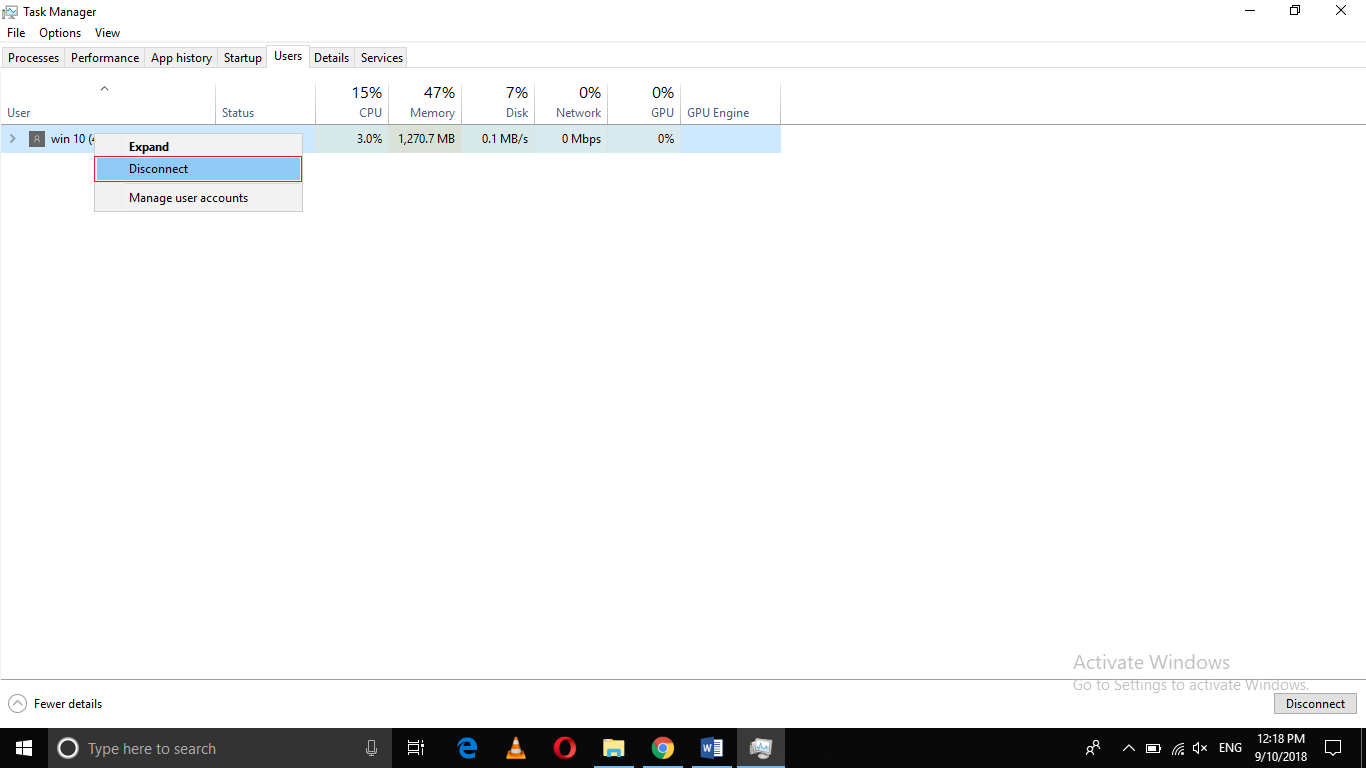Click the hidden icons chevron in system tray
The image size is (1366, 768).
(1128, 748)
